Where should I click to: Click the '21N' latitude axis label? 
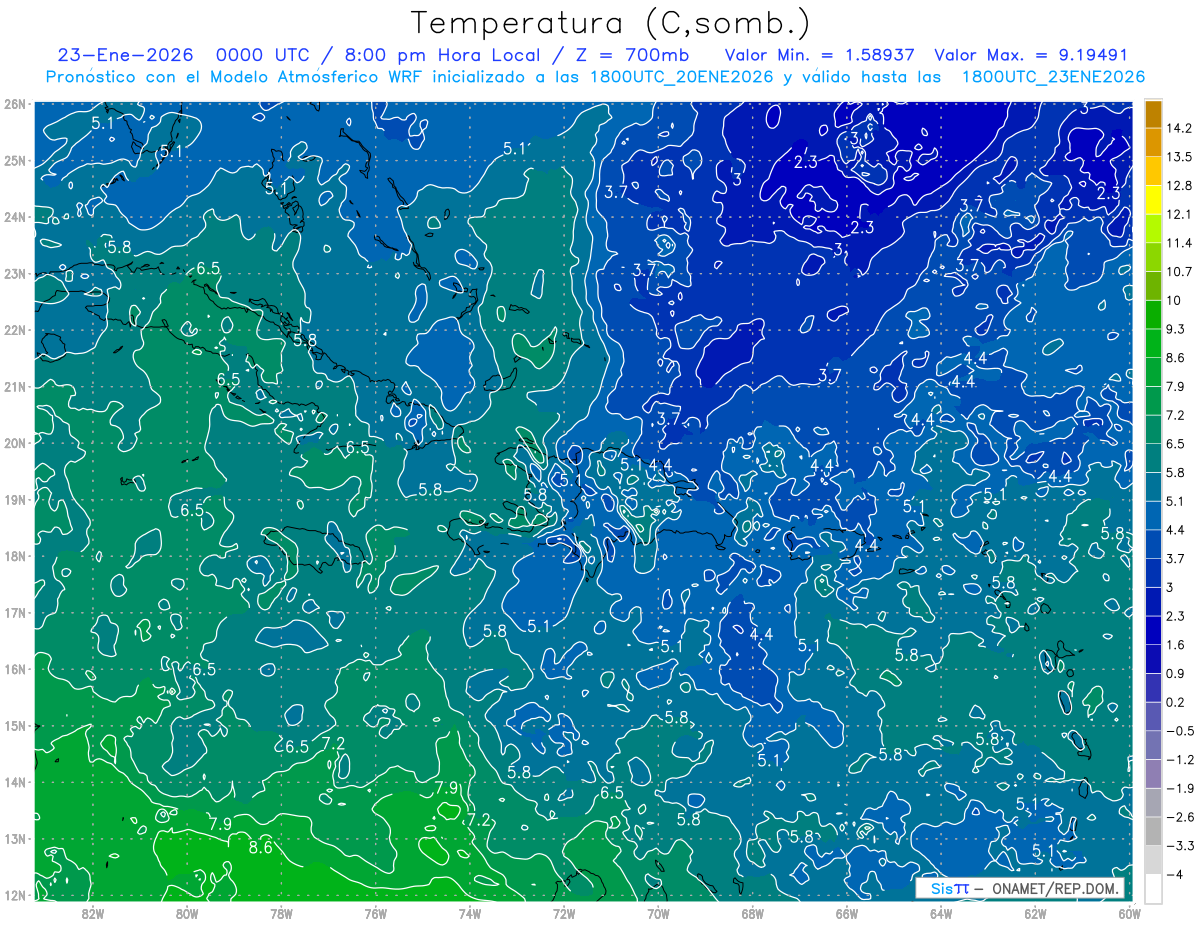tap(15, 387)
